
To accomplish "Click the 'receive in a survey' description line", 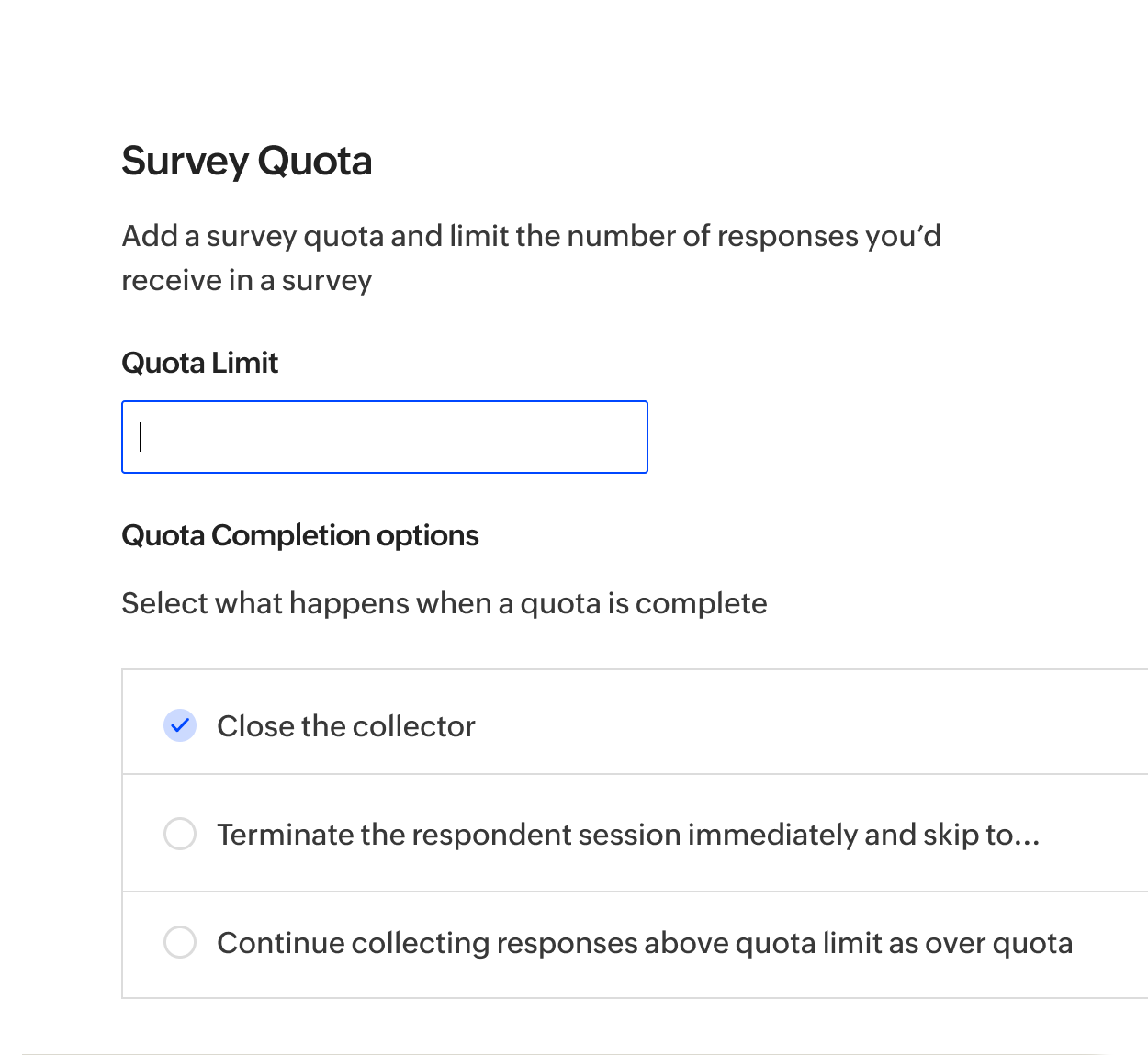I will pos(246,280).
